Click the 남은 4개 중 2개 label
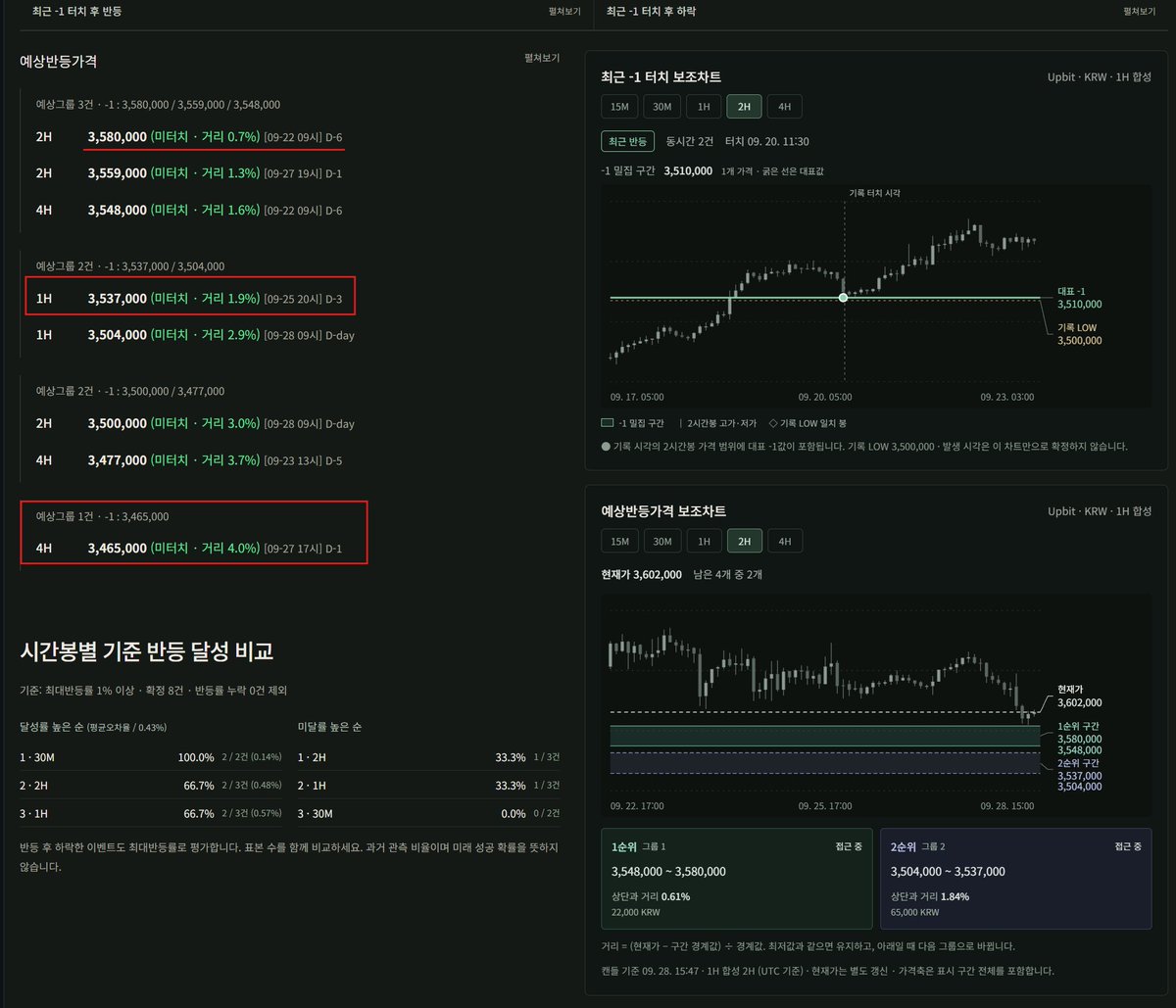 click(x=727, y=575)
